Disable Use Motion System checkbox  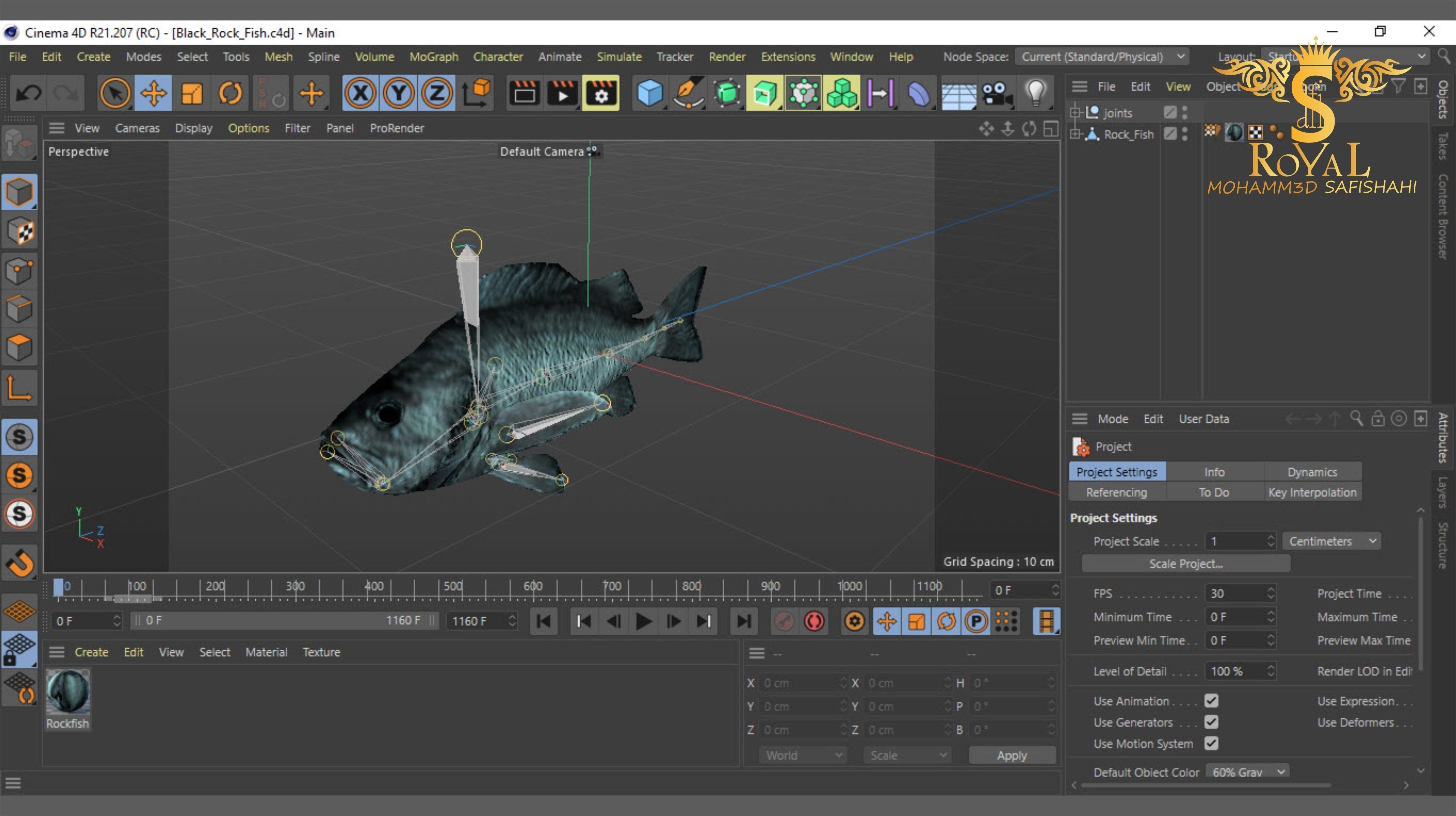pos(1211,743)
